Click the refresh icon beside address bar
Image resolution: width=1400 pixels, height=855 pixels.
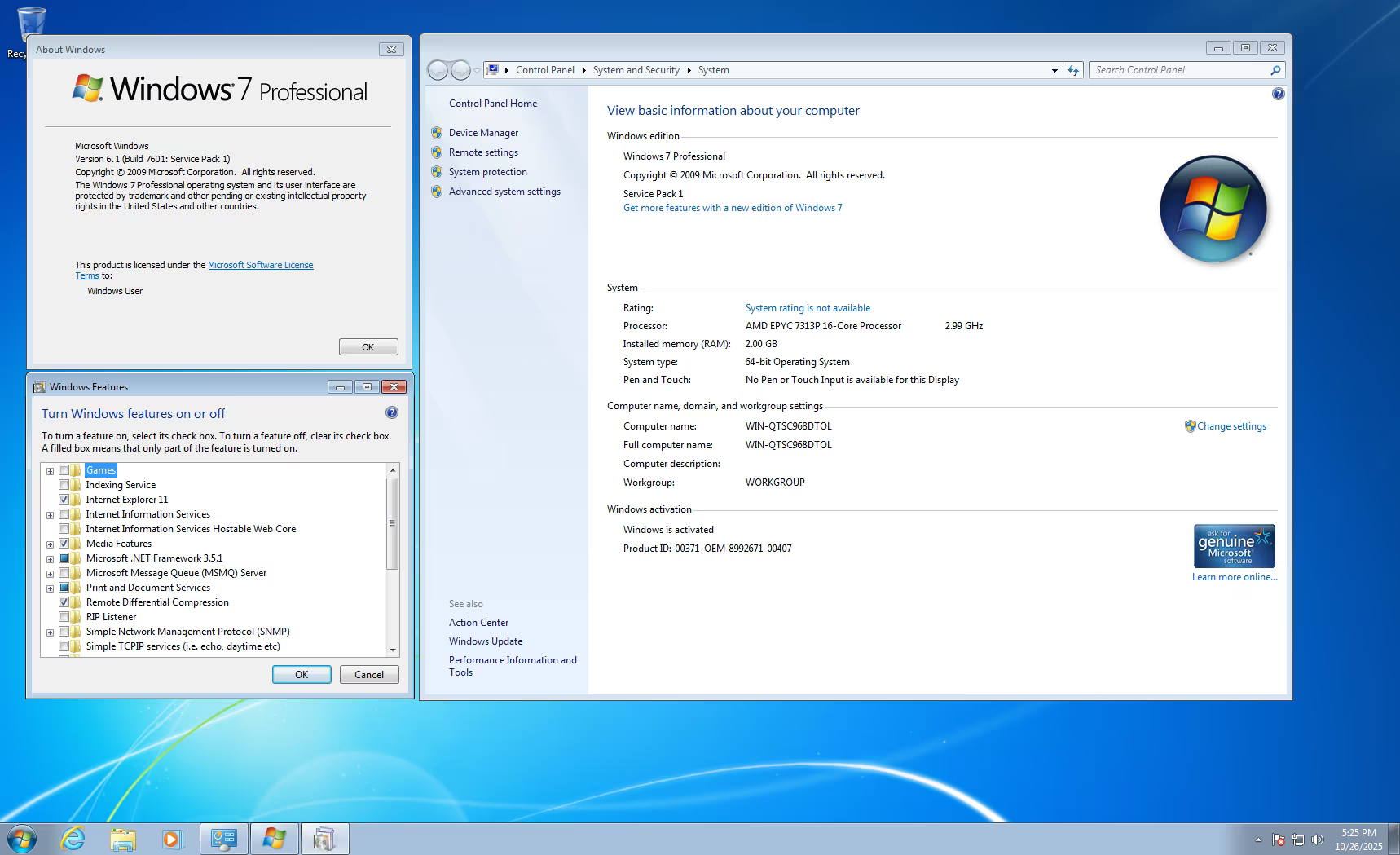tap(1073, 70)
